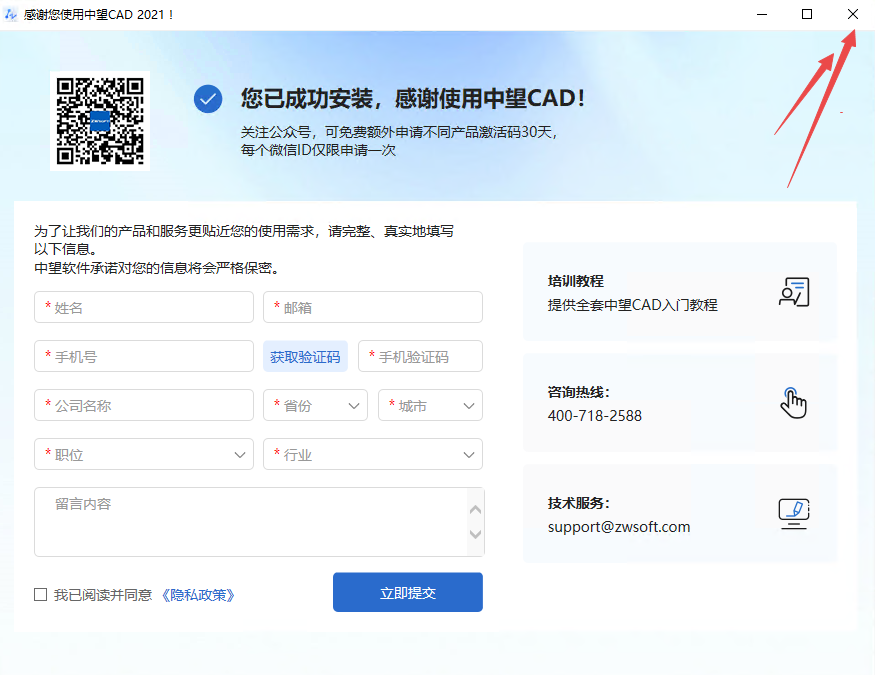875x675 pixels.
Task: Close the ZWCAD 2021 thank-you window
Action: click(x=852, y=14)
